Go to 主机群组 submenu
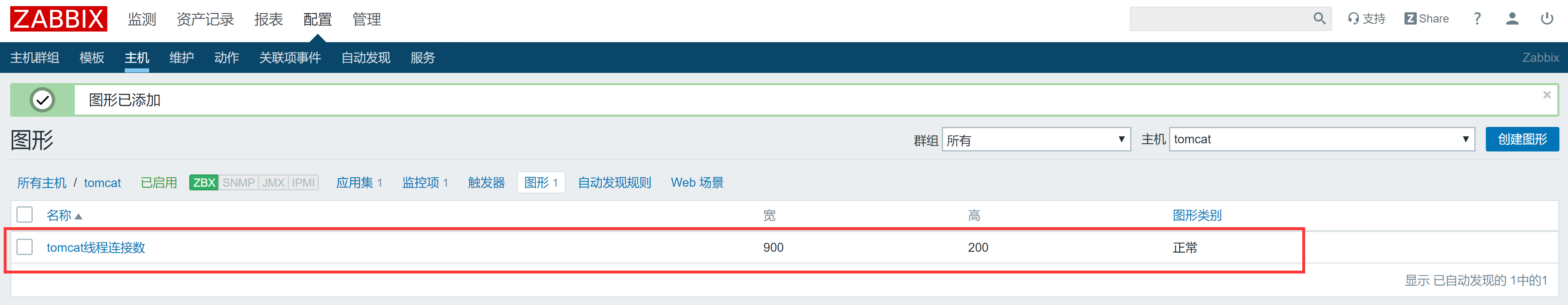 tap(35, 57)
